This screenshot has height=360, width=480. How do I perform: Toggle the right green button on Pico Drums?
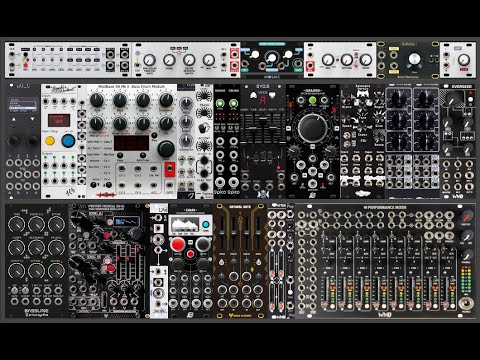pyautogui.click(x=234, y=104)
